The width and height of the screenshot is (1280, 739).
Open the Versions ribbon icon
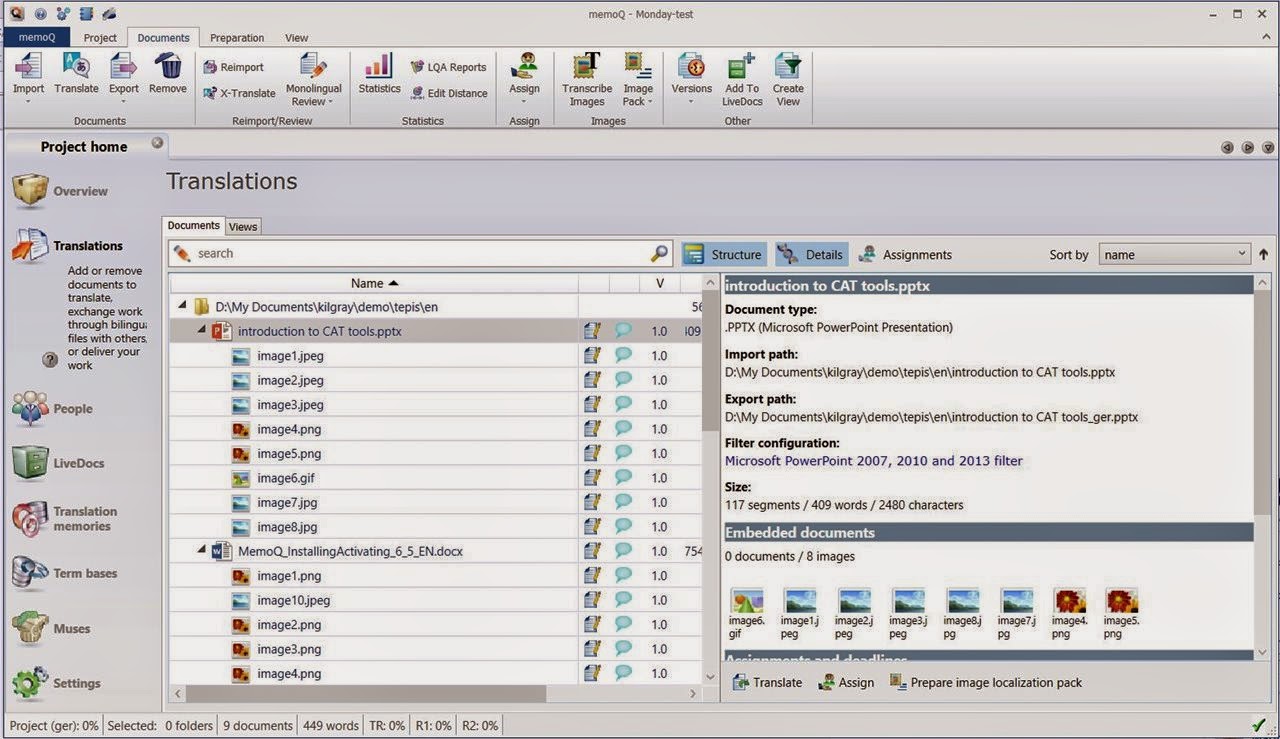(x=691, y=67)
